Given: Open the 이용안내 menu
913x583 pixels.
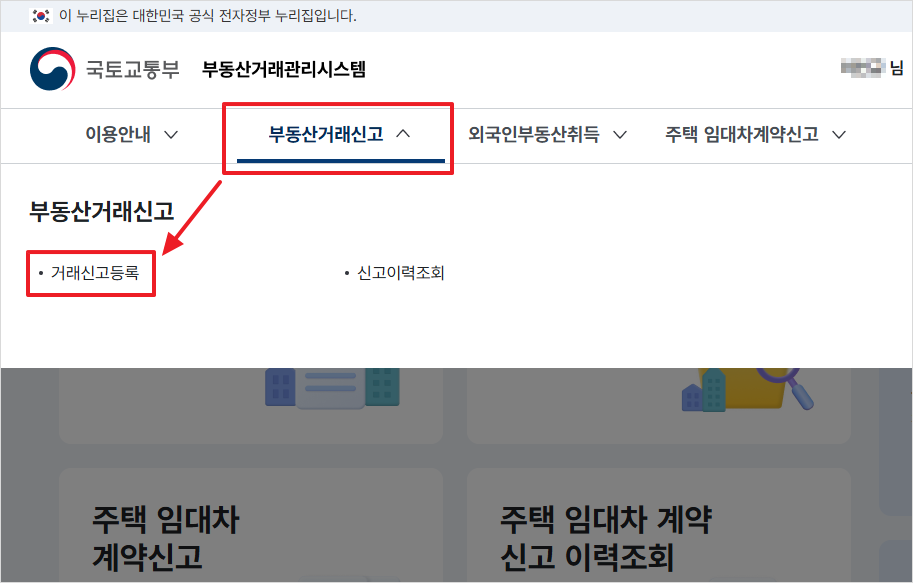Looking at the screenshot, I should click(120, 135).
